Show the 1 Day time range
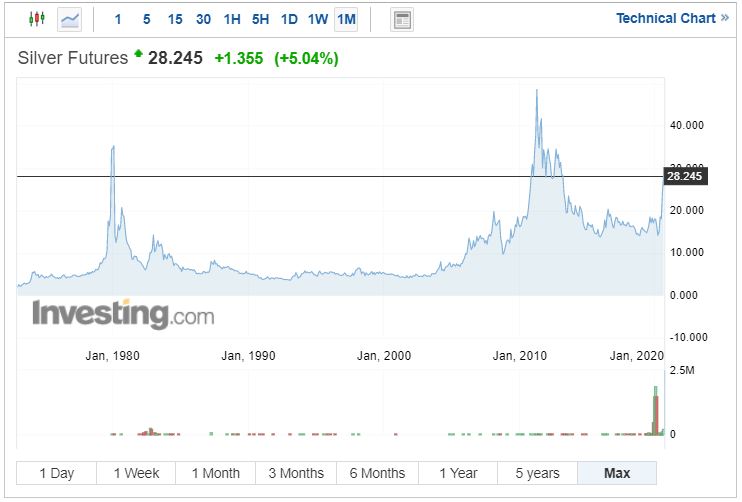Image resolution: width=742 pixels, height=502 pixels. pyautogui.click(x=57, y=473)
